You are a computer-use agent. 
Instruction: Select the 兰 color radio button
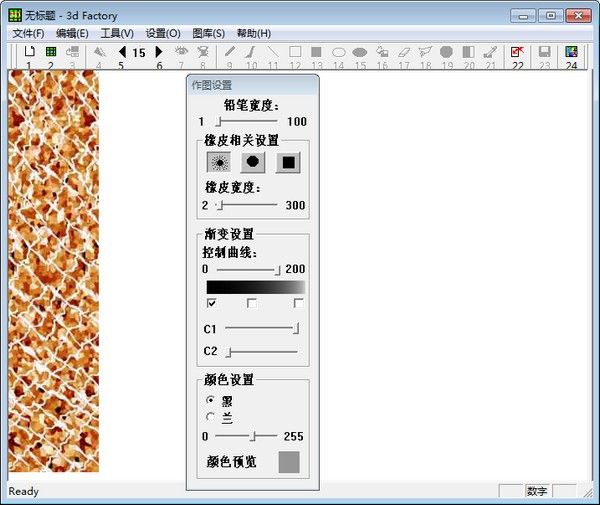coord(210,417)
